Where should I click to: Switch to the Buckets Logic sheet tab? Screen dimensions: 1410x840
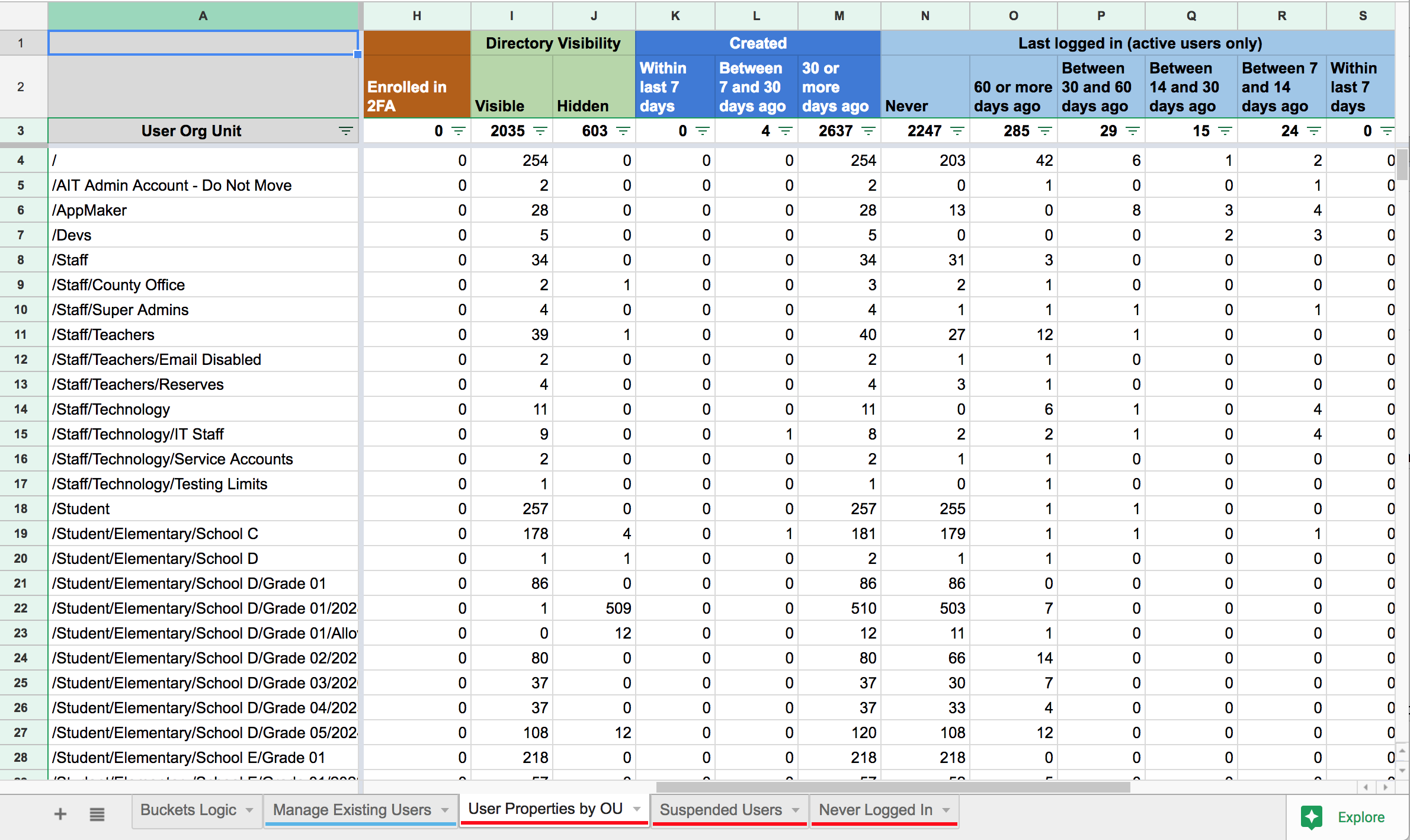click(188, 810)
